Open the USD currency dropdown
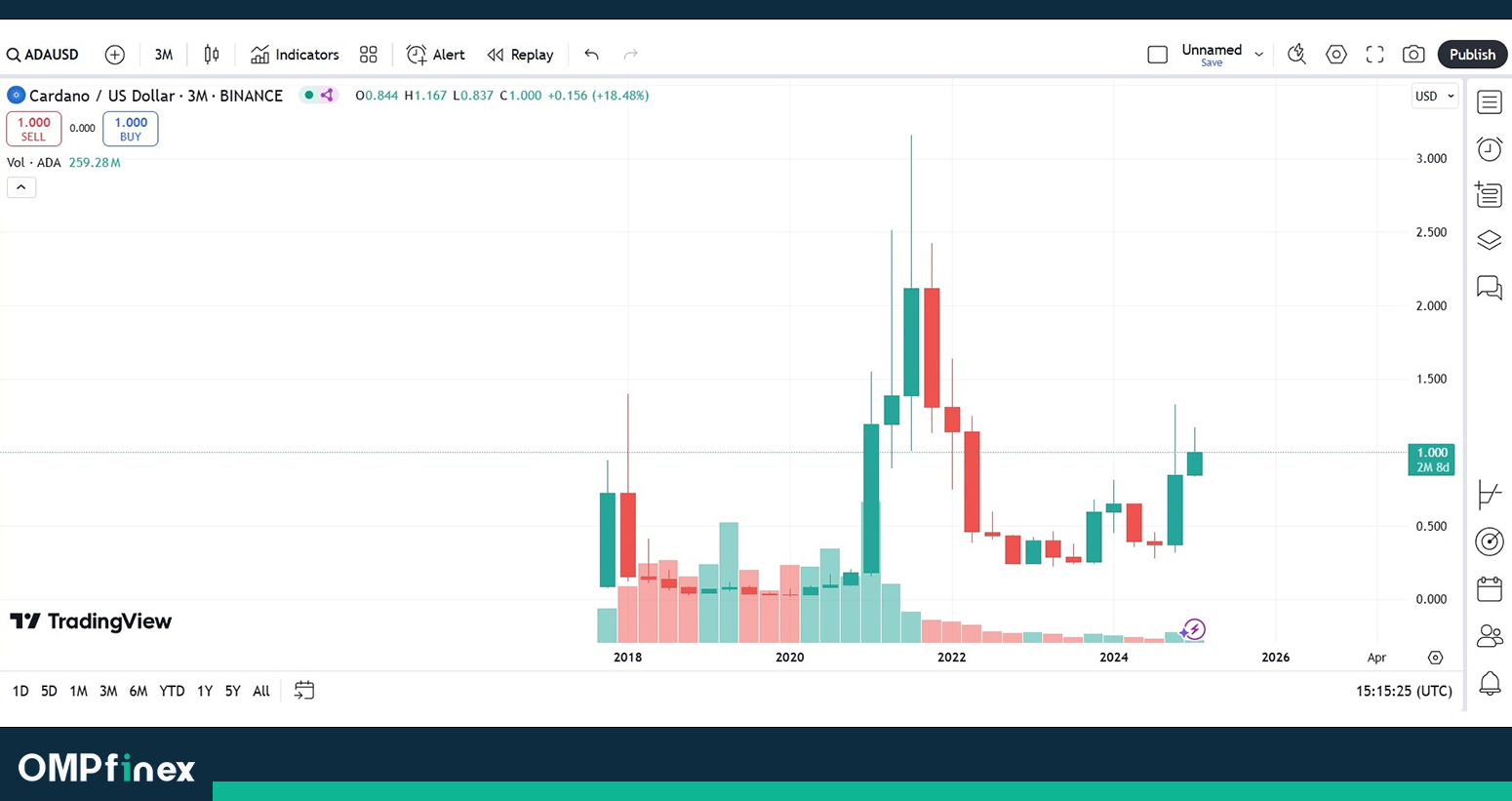The height and width of the screenshot is (801, 1512). pyautogui.click(x=1435, y=96)
